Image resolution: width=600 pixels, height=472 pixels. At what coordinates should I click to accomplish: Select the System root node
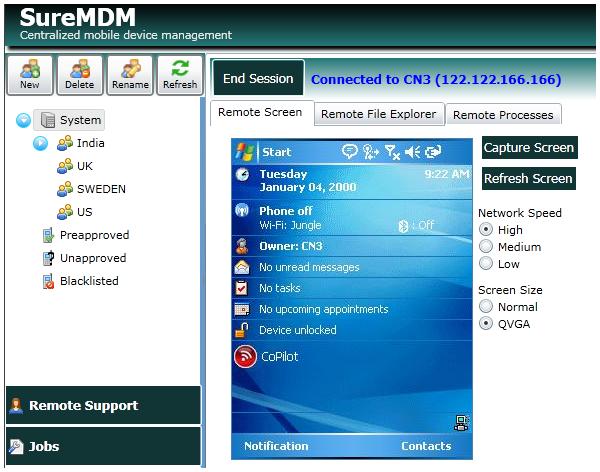[x=69, y=120]
